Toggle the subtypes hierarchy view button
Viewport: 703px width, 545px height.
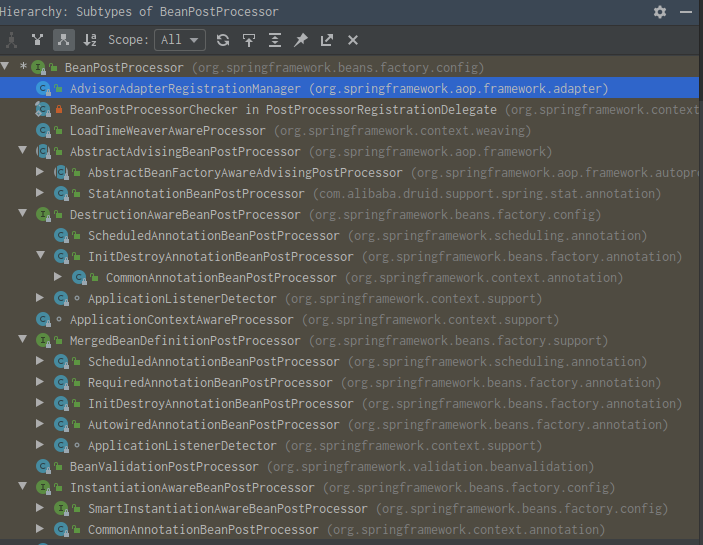[62, 40]
